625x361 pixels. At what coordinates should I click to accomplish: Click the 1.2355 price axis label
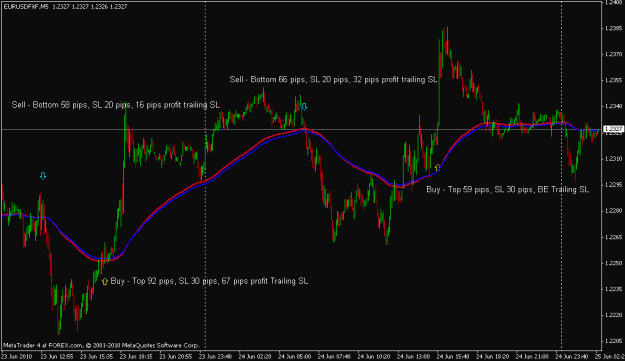tap(614, 80)
